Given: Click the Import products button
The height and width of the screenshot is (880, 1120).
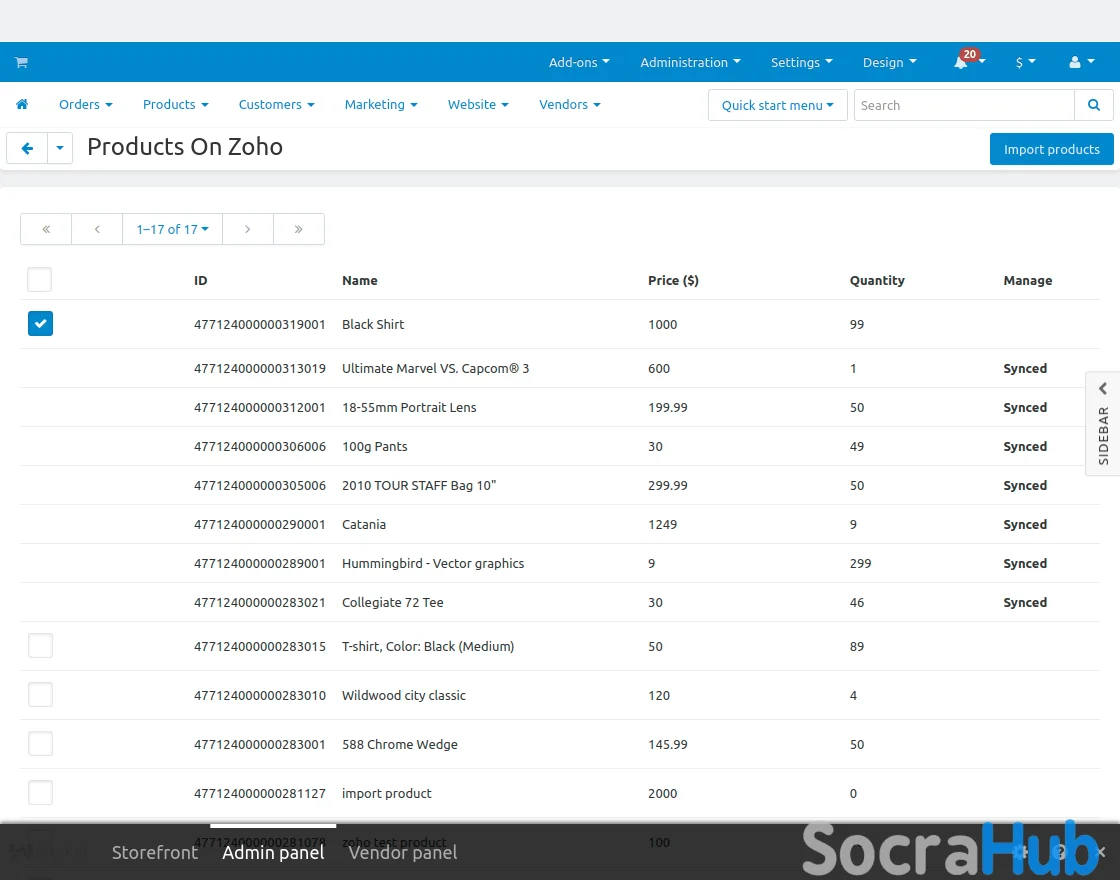Looking at the screenshot, I should coord(1051,149).
